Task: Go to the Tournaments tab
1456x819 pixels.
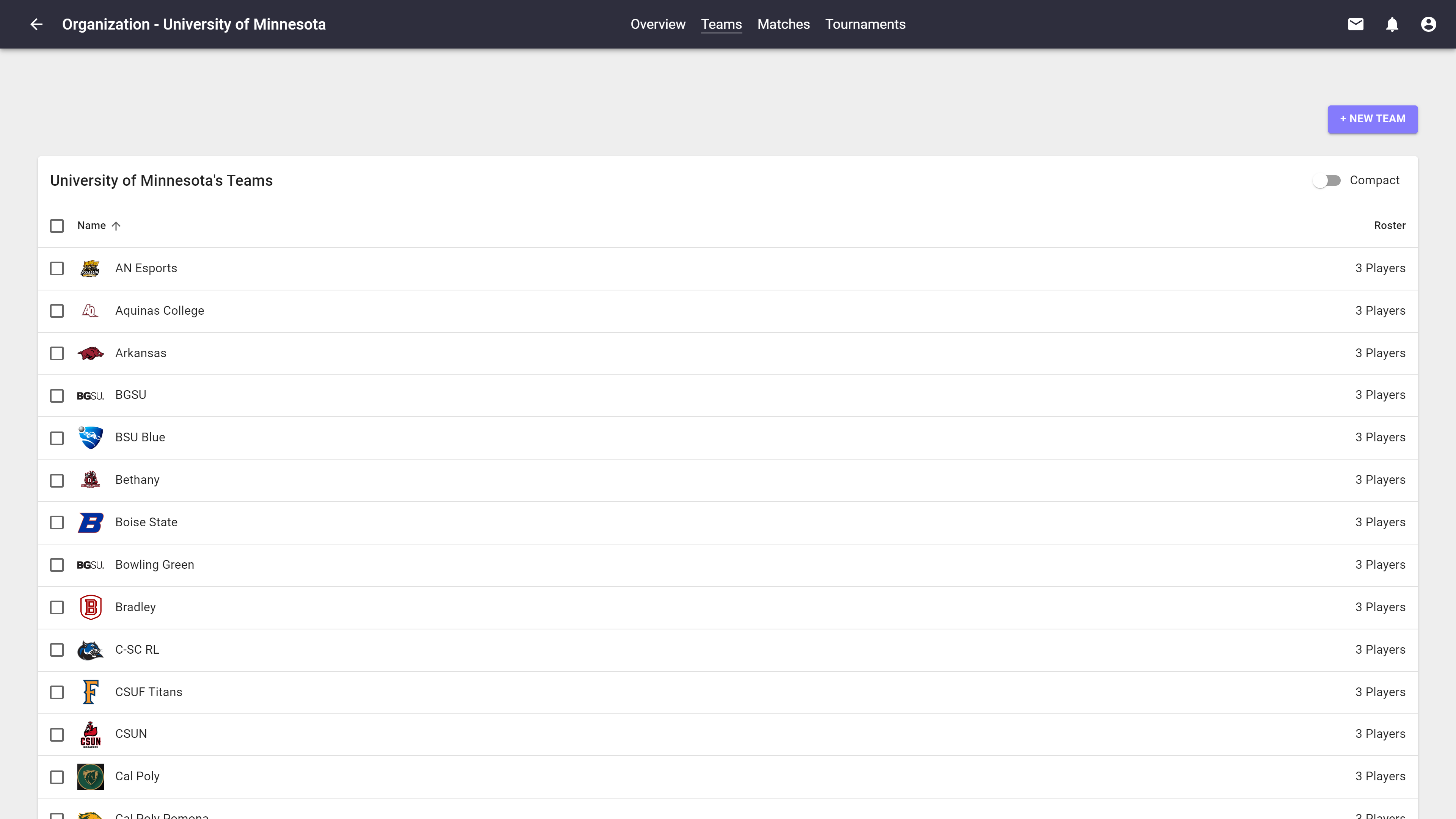Action: 865,24
